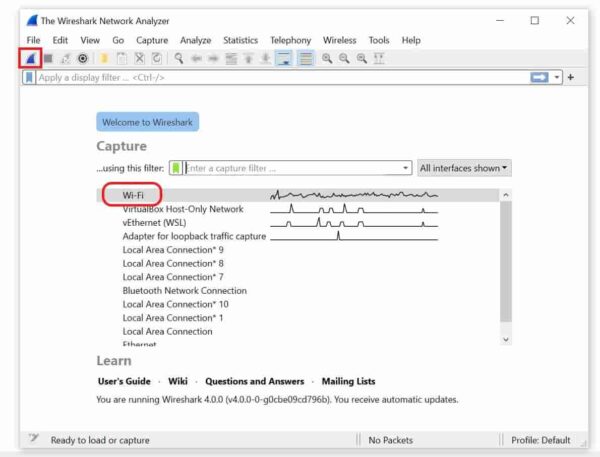Add a display filter button with plus icon
The width and height of the screenshot is (600, 457).
click(571, 78)
